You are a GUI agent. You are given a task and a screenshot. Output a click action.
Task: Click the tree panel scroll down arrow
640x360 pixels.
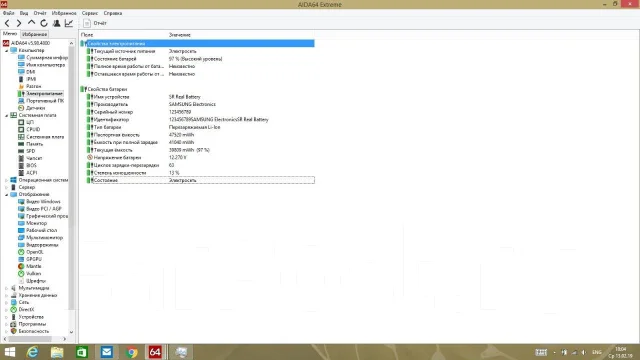click(x=71, y=332)
